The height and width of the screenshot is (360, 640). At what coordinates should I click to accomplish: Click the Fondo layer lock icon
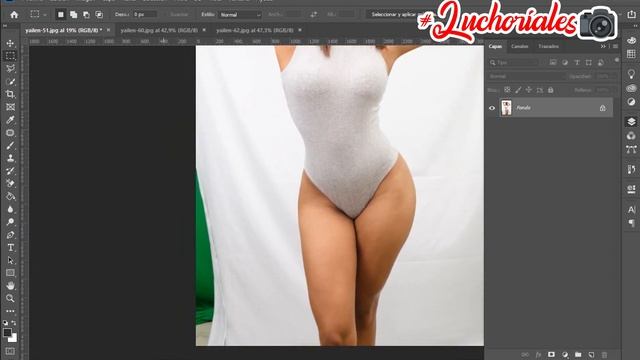click(x=602, y=108)
